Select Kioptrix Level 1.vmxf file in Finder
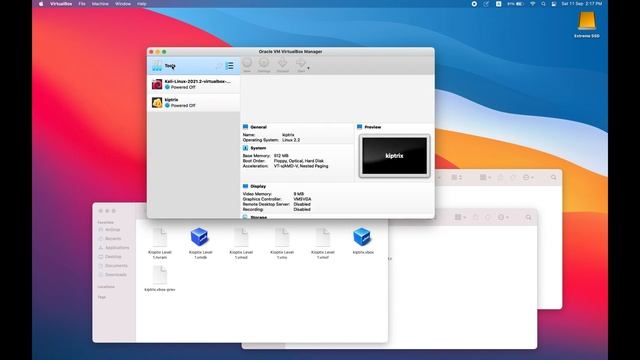Viewport: 640px width, 360px height. (x=322, y=244)
